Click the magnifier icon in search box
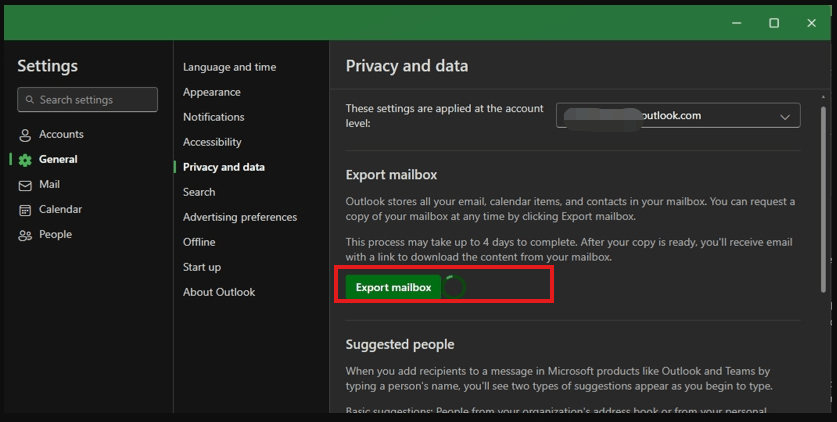837x422 pixels. coord(30,100)
